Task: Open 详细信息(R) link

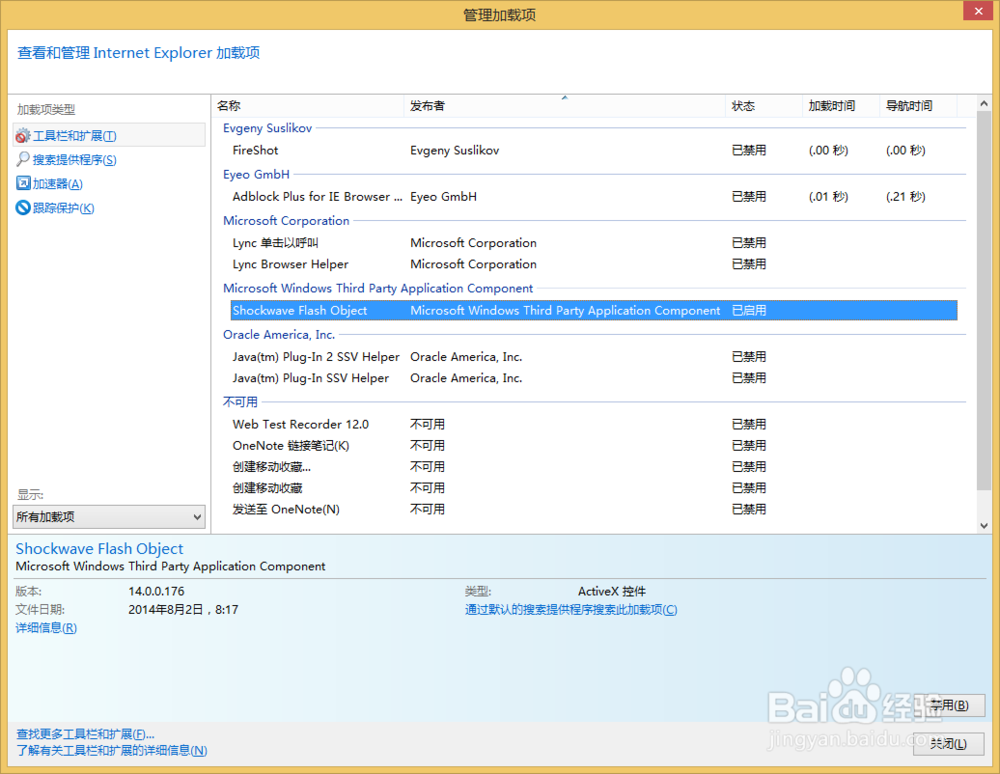Action: tap(46, 628)
